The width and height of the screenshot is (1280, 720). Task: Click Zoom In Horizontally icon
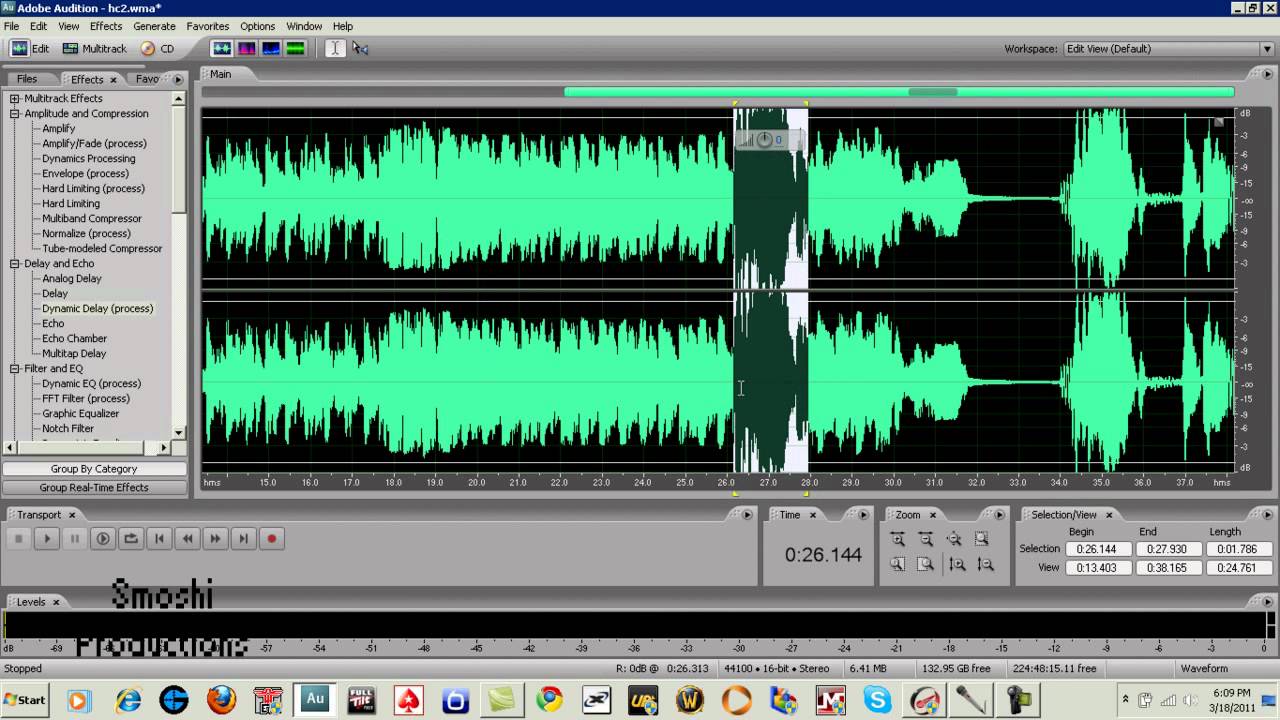pos(897,538)
